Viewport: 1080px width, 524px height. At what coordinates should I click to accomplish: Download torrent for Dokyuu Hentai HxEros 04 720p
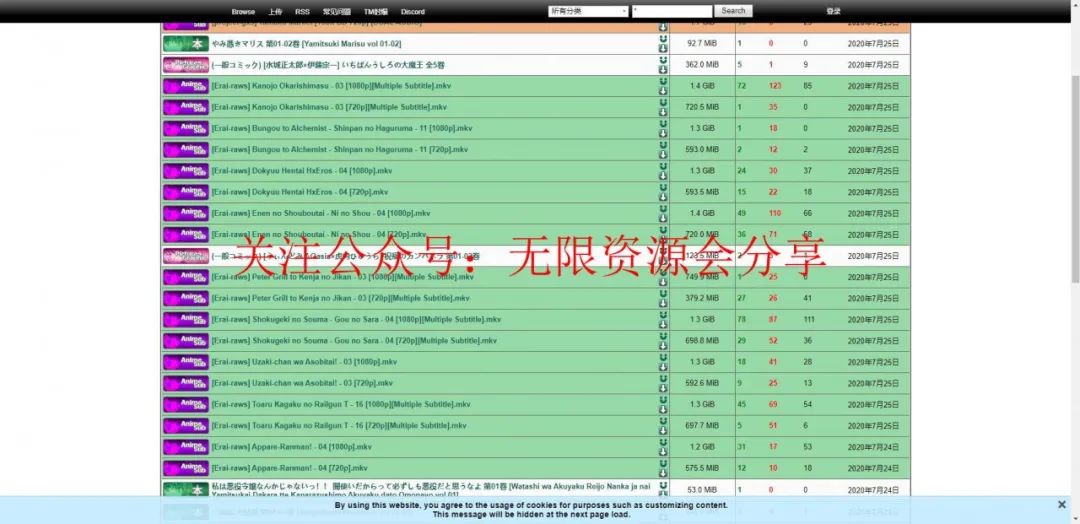(x=663, y=197)
